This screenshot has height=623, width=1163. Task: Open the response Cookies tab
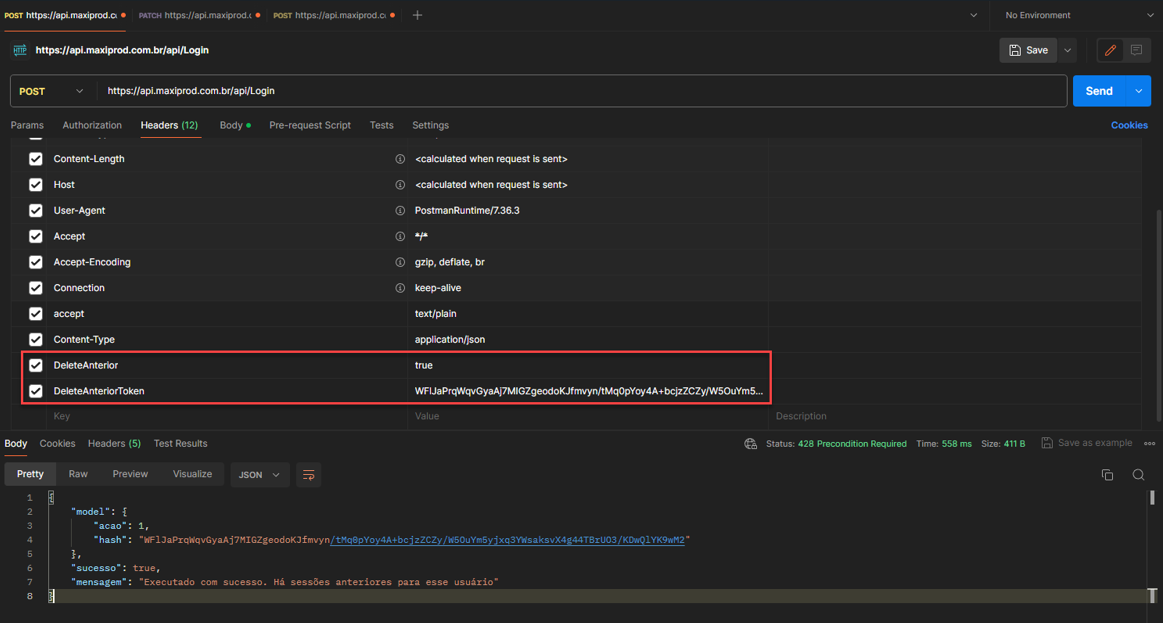point(57,444)
